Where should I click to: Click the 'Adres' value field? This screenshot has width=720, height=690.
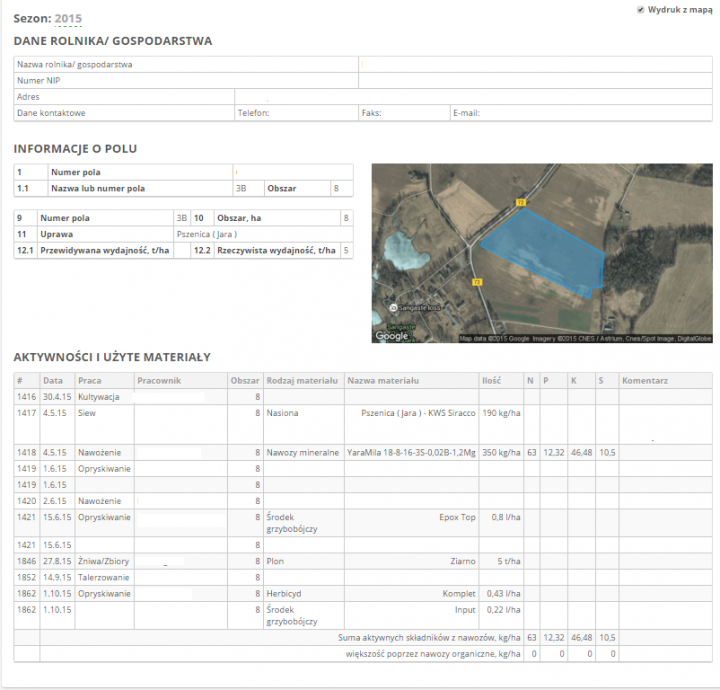point(470,97)
